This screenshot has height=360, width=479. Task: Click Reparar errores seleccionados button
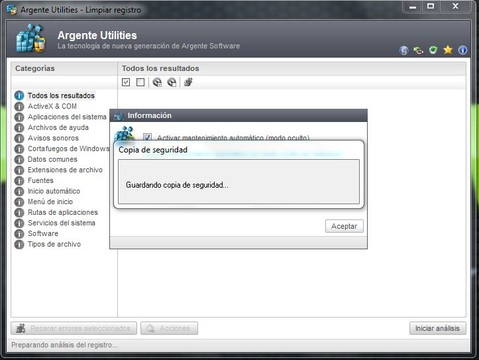(x=74, y=328)
